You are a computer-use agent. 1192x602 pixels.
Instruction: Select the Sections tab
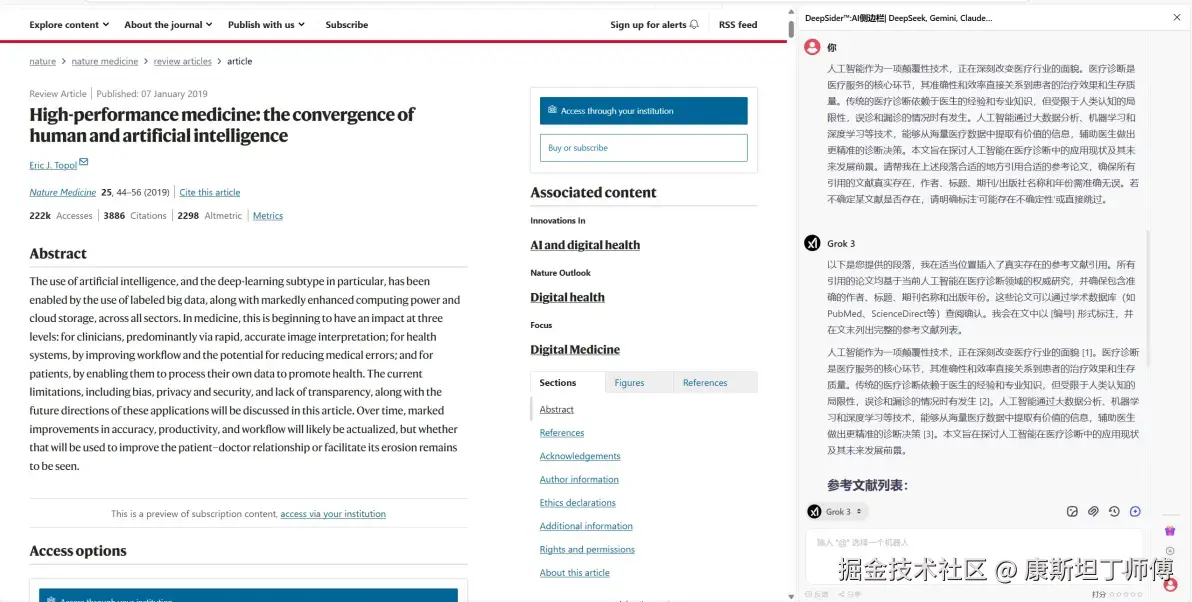(x=558, y=382)
